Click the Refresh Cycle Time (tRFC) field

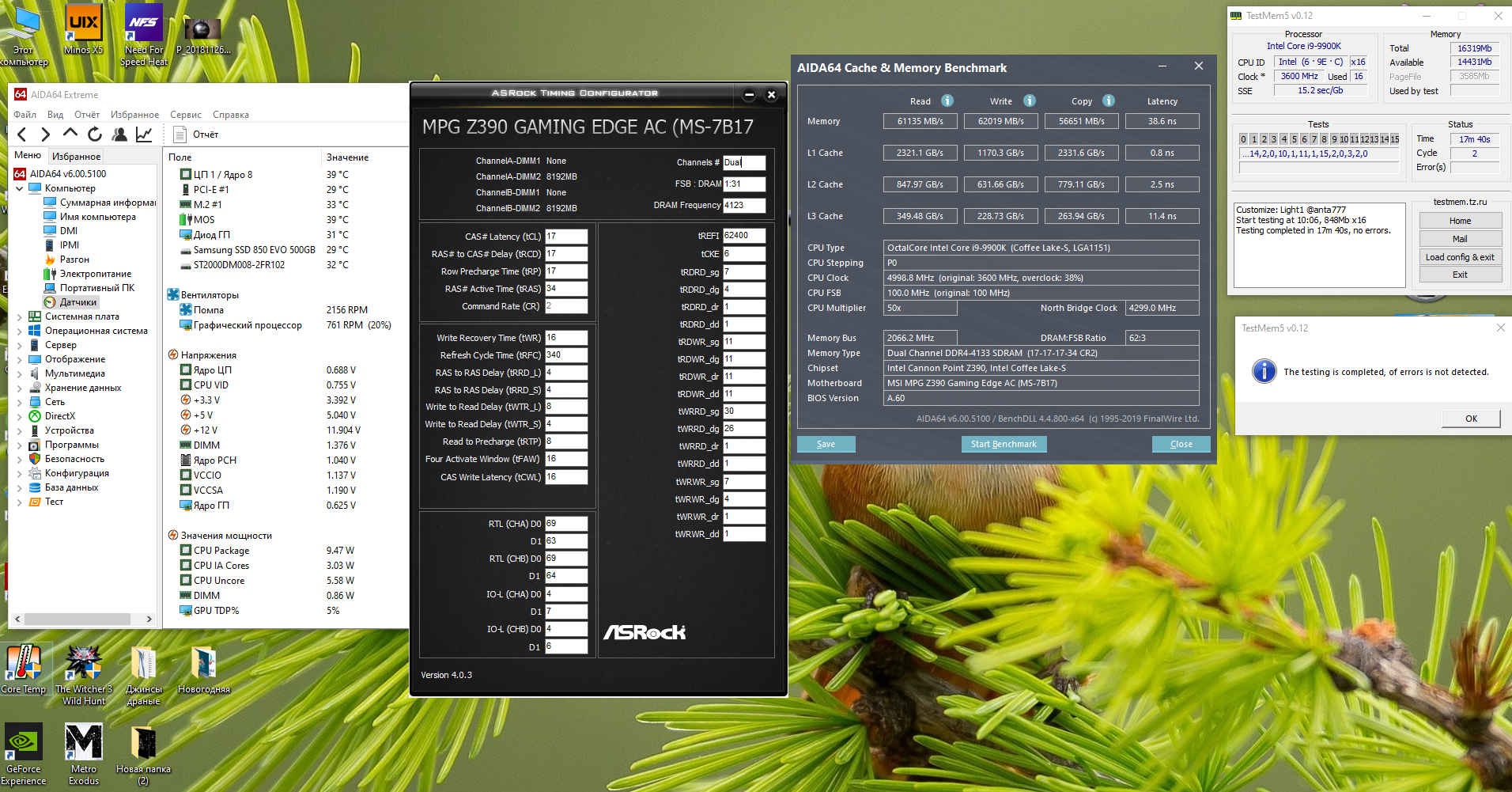pos(566,355)
